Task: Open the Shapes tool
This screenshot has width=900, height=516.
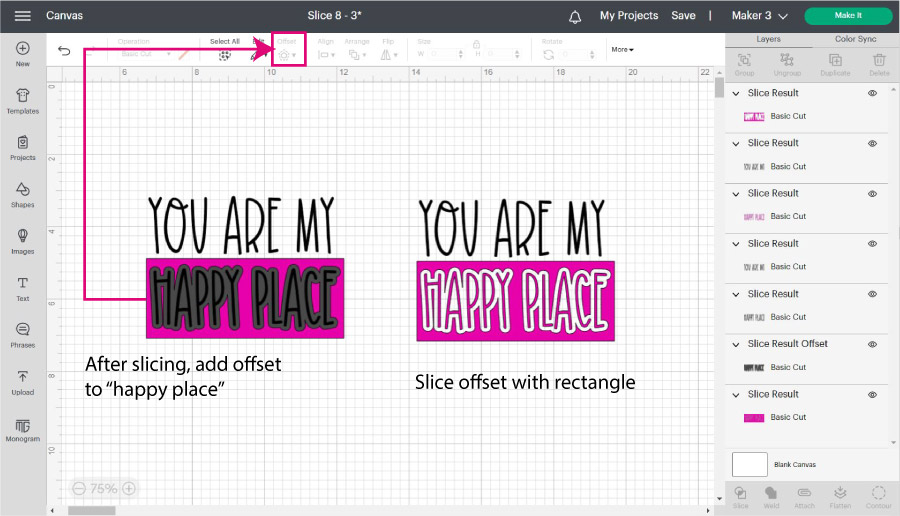Action: click(x=22, y=195)
